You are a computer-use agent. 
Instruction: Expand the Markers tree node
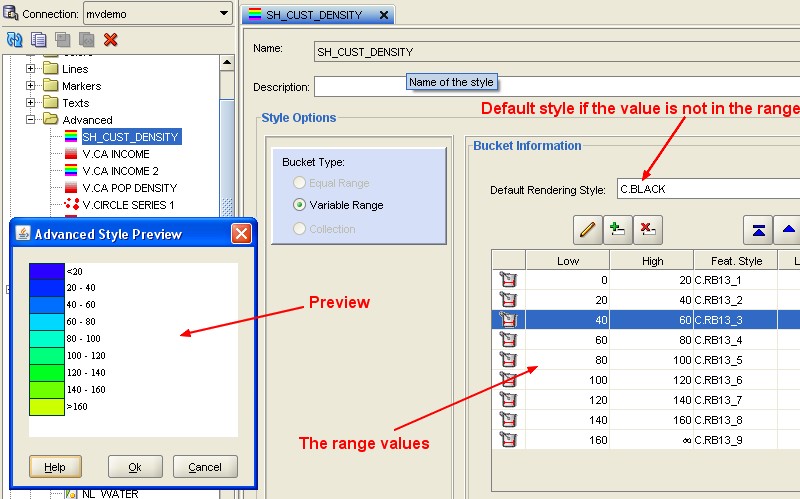(x=30, y=85)
